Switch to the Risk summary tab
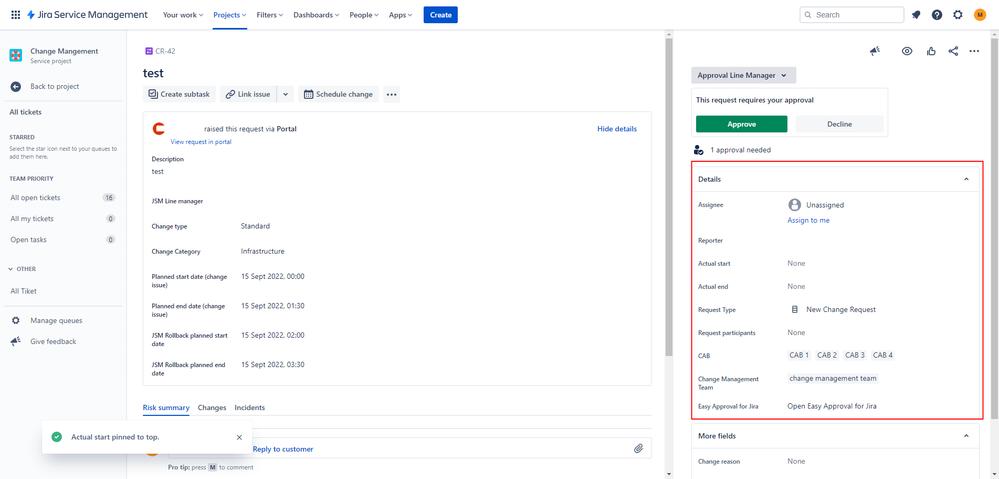This screenshot has height=479, width=999. [166, 408]
